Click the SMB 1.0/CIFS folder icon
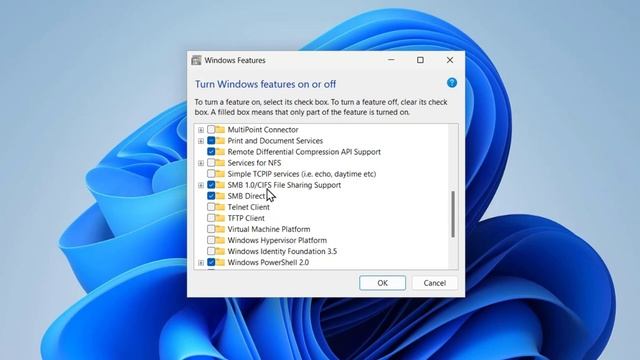This screenshot has height=360, width=640. click(220, 184)
